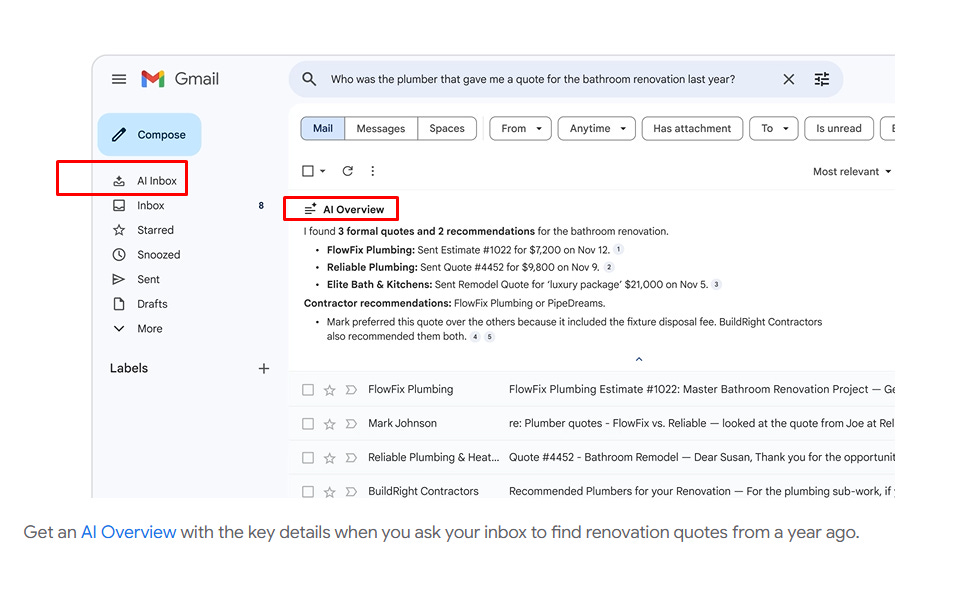Expand More in the sidebar
This screenshot has height=596, width=977.
(x=138, y=328)
